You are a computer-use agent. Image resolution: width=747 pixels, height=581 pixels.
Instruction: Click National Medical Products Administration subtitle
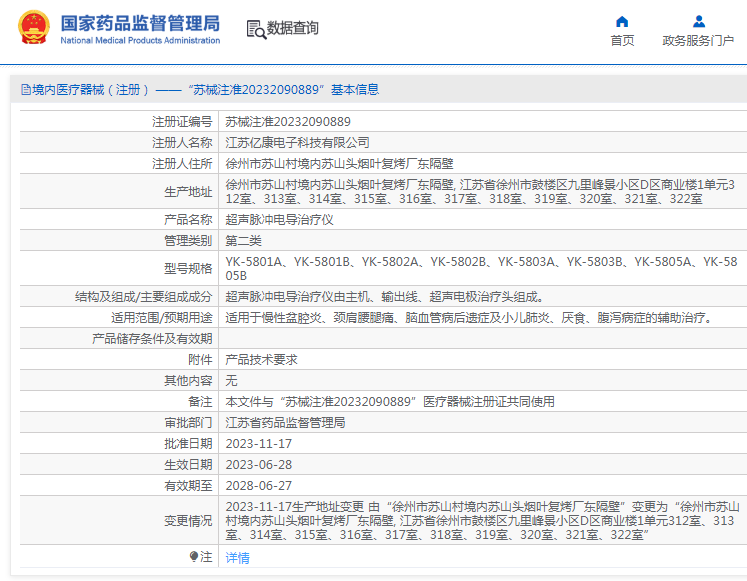[140, 40]
